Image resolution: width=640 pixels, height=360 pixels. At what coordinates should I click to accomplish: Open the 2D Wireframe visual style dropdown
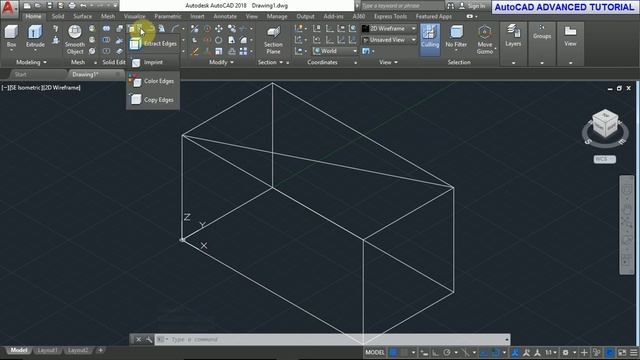[x=389, y=29]
